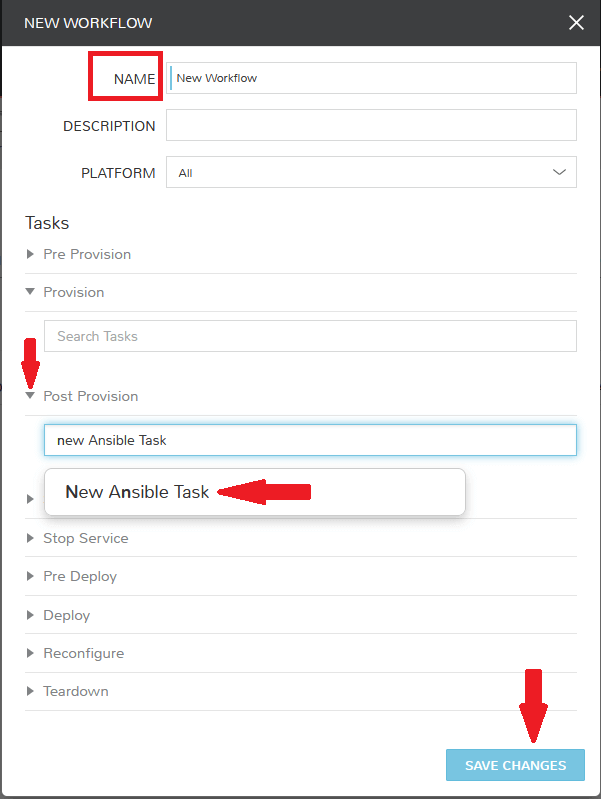Click the Name input field
Viewport: 601px width, 799px height.
click(372, 78)
